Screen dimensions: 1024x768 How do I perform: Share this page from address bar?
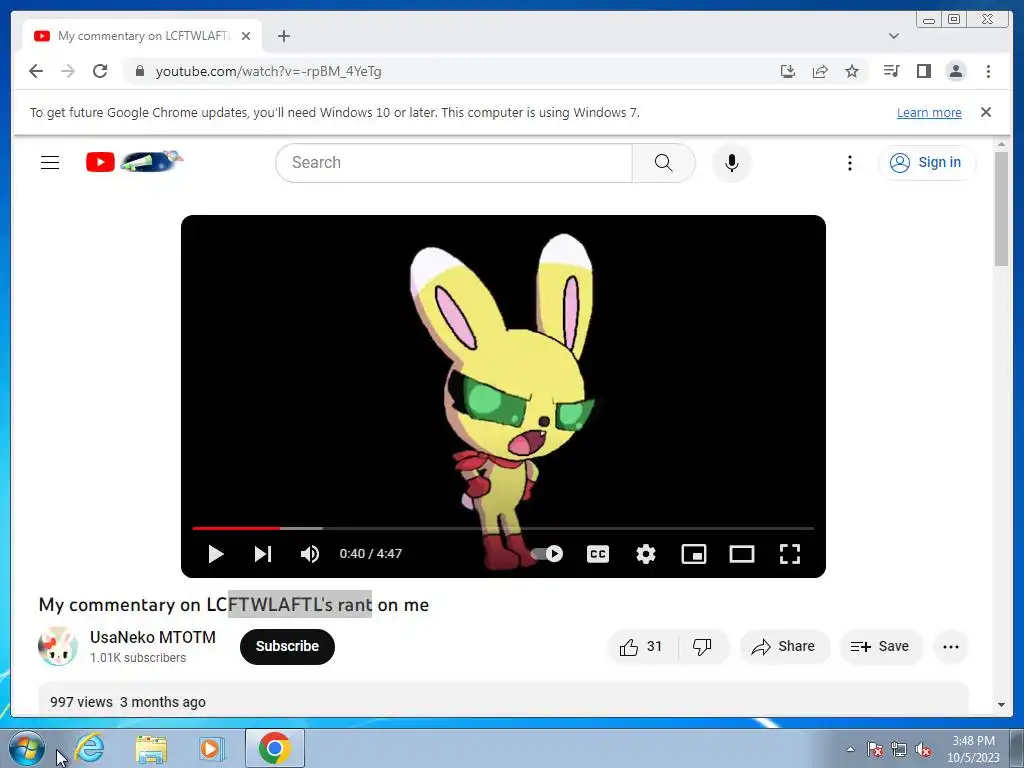tap(820, 71)
